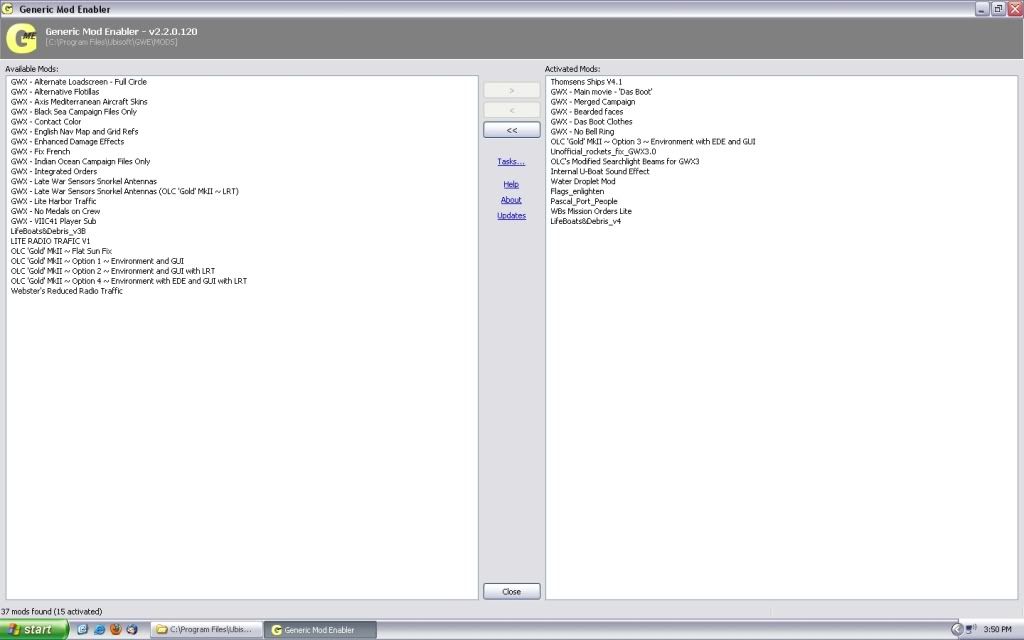Switch to the C:\Program Files\Ubis... taskbar window
The height and width of the screenshot is (640, 1024).
pos(206,630)
